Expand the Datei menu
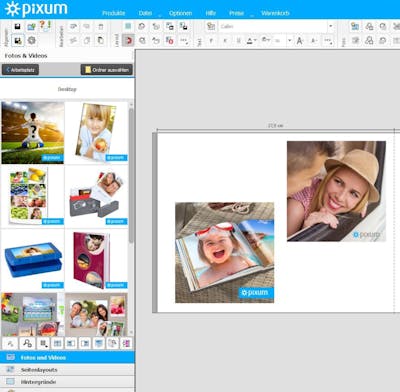The image size is (400, 392). 145,13
